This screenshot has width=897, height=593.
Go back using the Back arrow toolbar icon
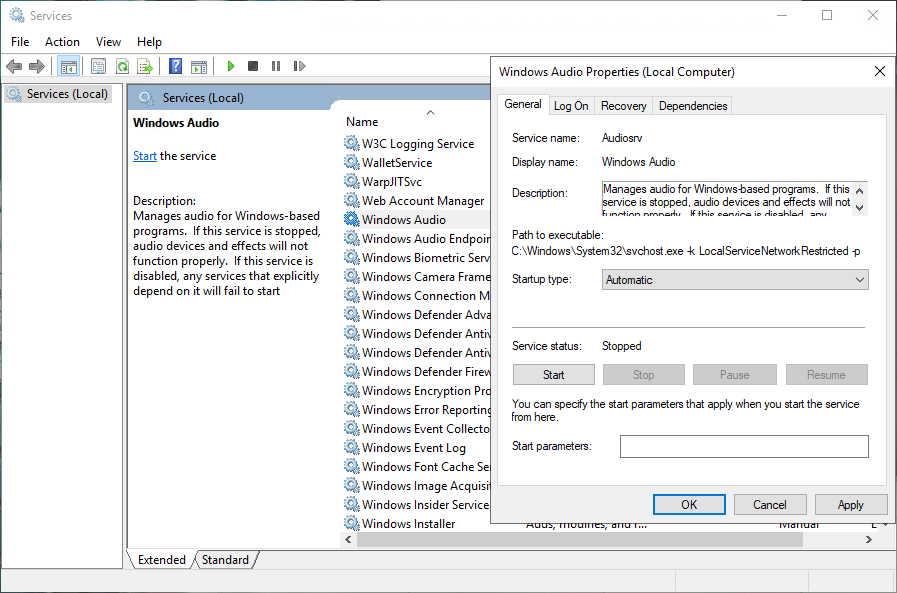[x=14, y=66]
